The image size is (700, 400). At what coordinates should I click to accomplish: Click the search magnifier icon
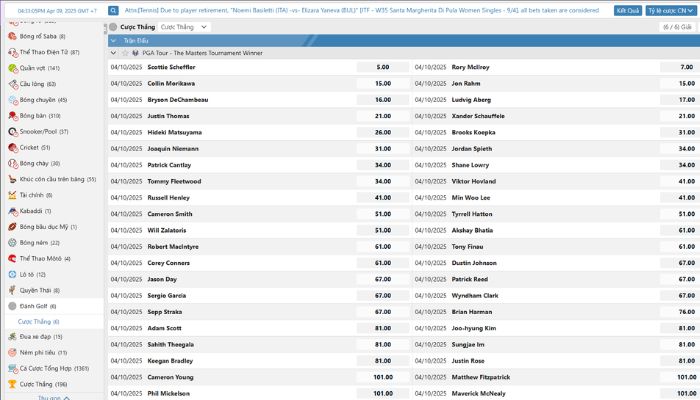click(x=113, y=10)
